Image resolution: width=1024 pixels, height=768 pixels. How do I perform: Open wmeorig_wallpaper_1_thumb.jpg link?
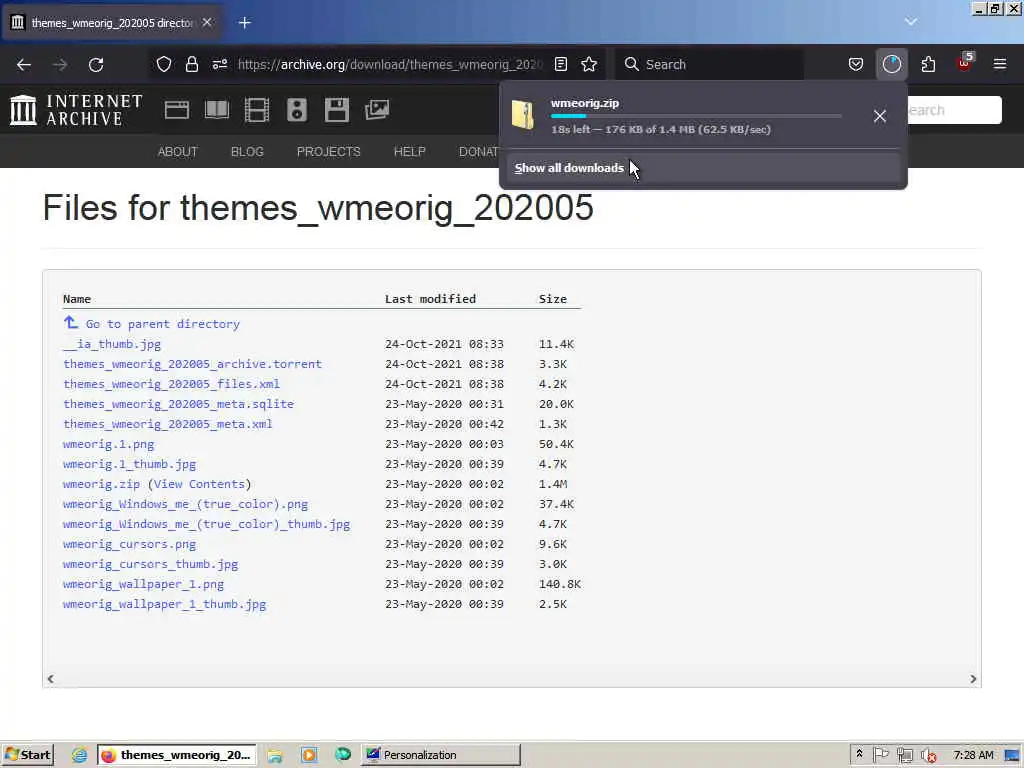(x=165, y=604)
